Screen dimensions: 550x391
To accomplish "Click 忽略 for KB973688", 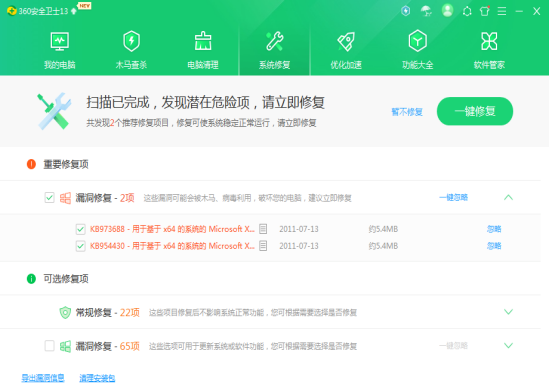I will [494, 229].
